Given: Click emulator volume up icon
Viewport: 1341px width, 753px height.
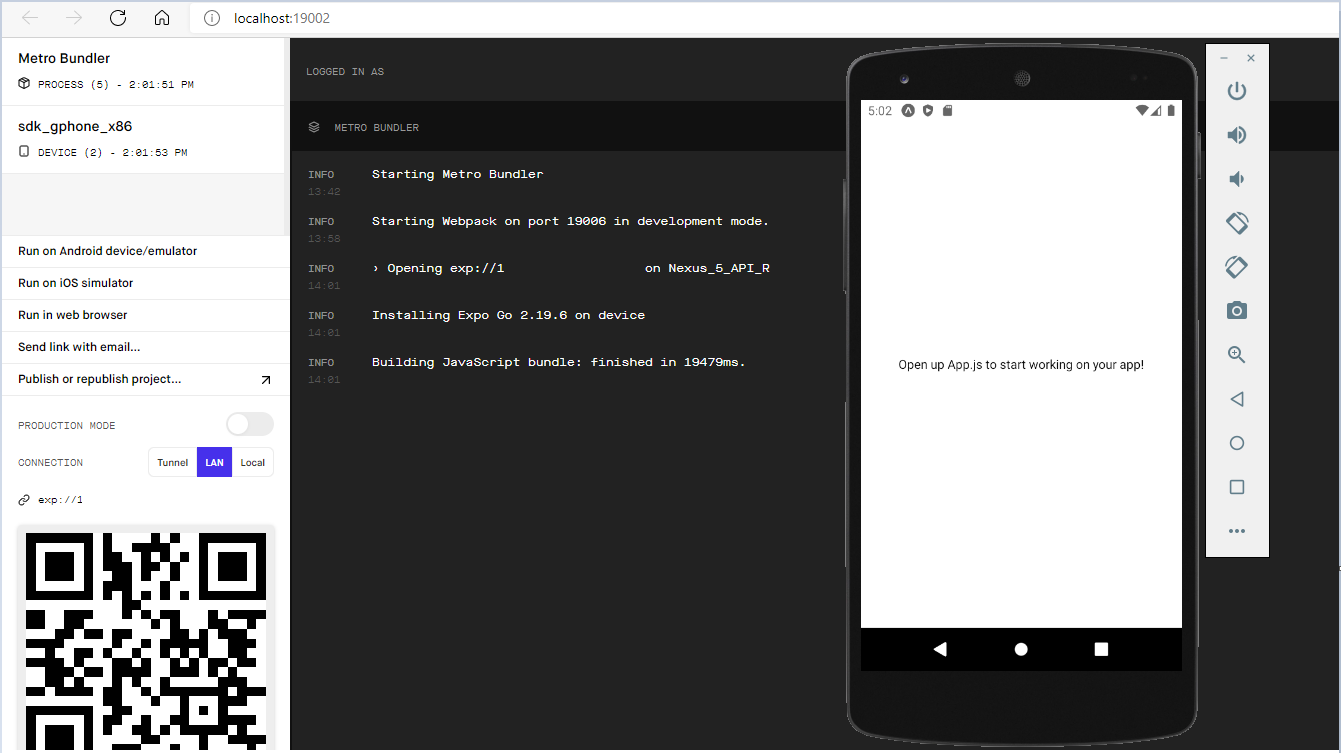Looking at the screenshot, I should coord(1237,135).
